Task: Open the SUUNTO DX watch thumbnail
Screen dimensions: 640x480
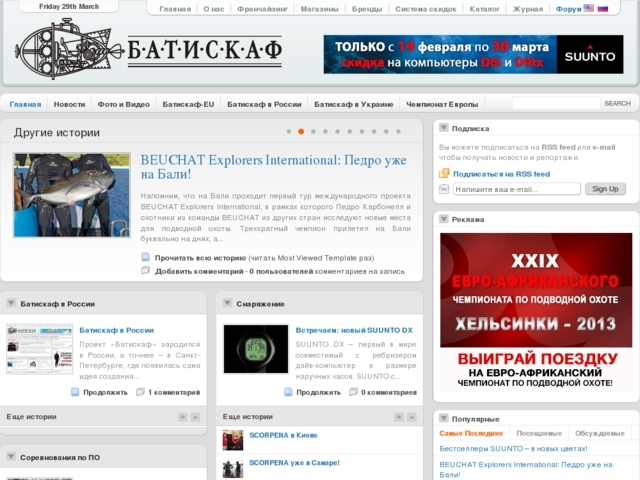Action: pos(256,349)
